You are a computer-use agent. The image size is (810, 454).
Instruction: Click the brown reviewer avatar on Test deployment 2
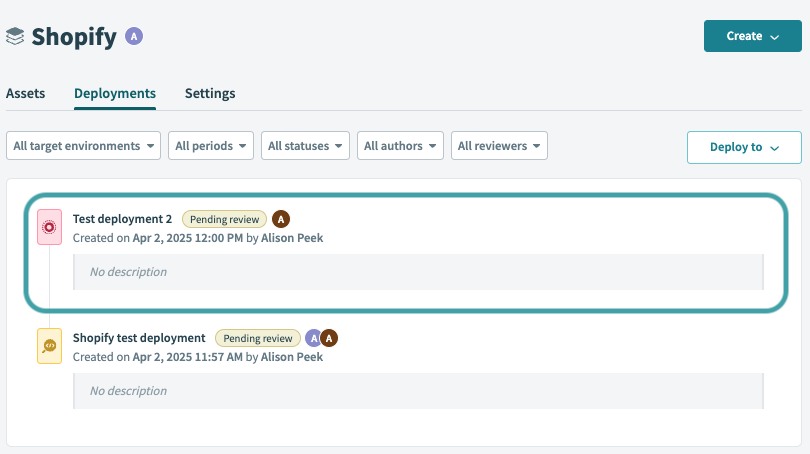coord(281,219)
